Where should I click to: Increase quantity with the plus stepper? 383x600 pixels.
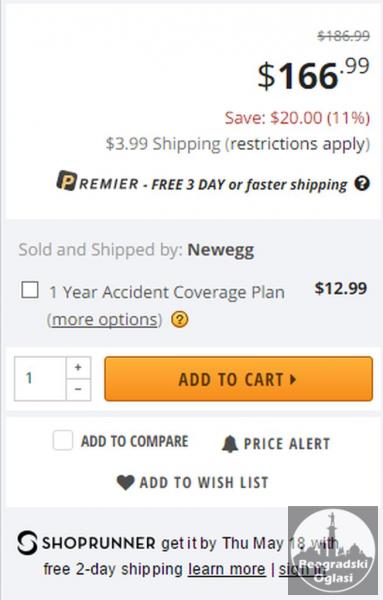point(78,367)
